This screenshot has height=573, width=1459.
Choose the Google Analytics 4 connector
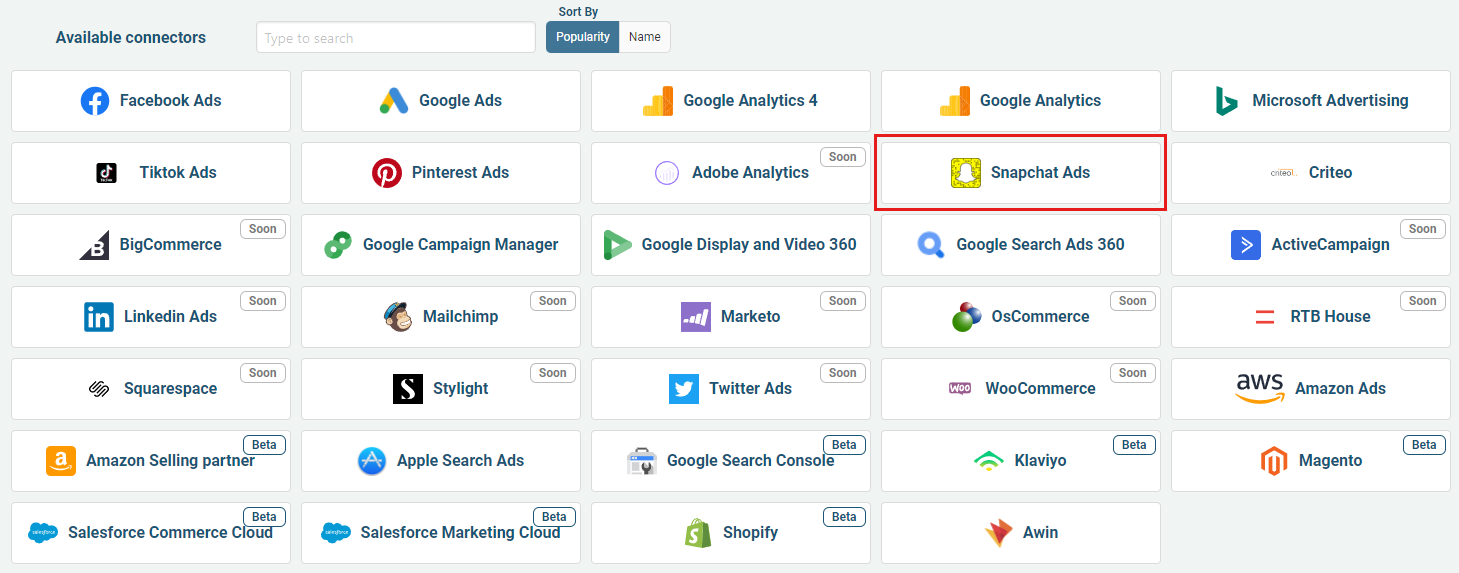click(x=731, y=101)
